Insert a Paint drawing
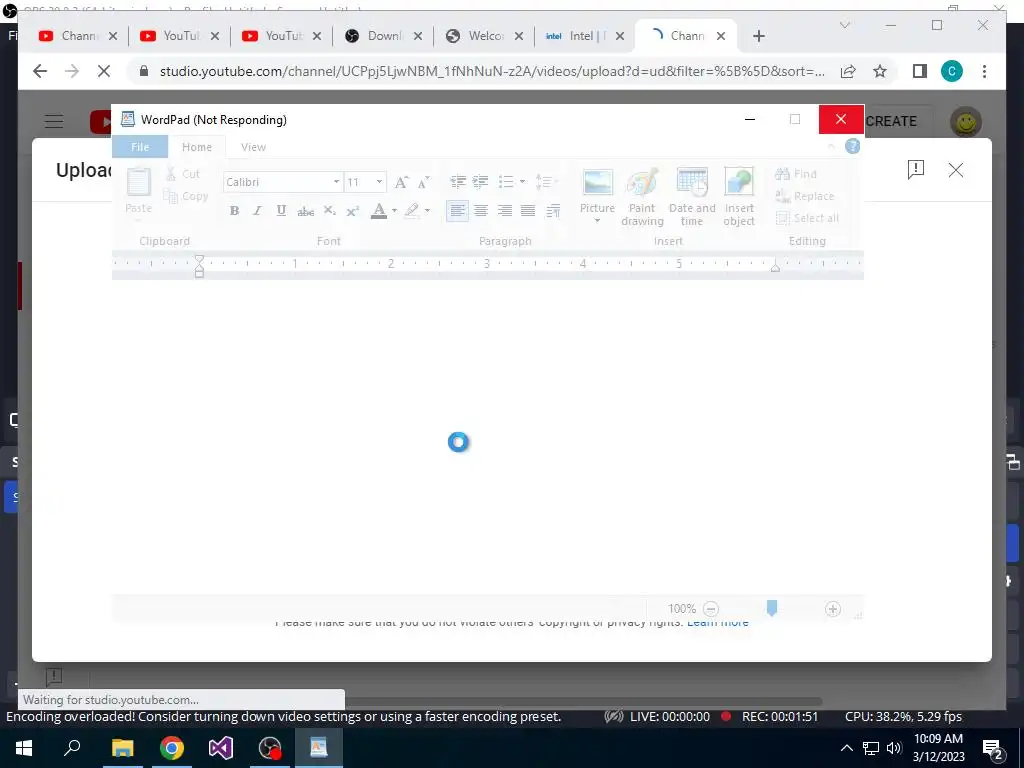 (x=642, y=197)
